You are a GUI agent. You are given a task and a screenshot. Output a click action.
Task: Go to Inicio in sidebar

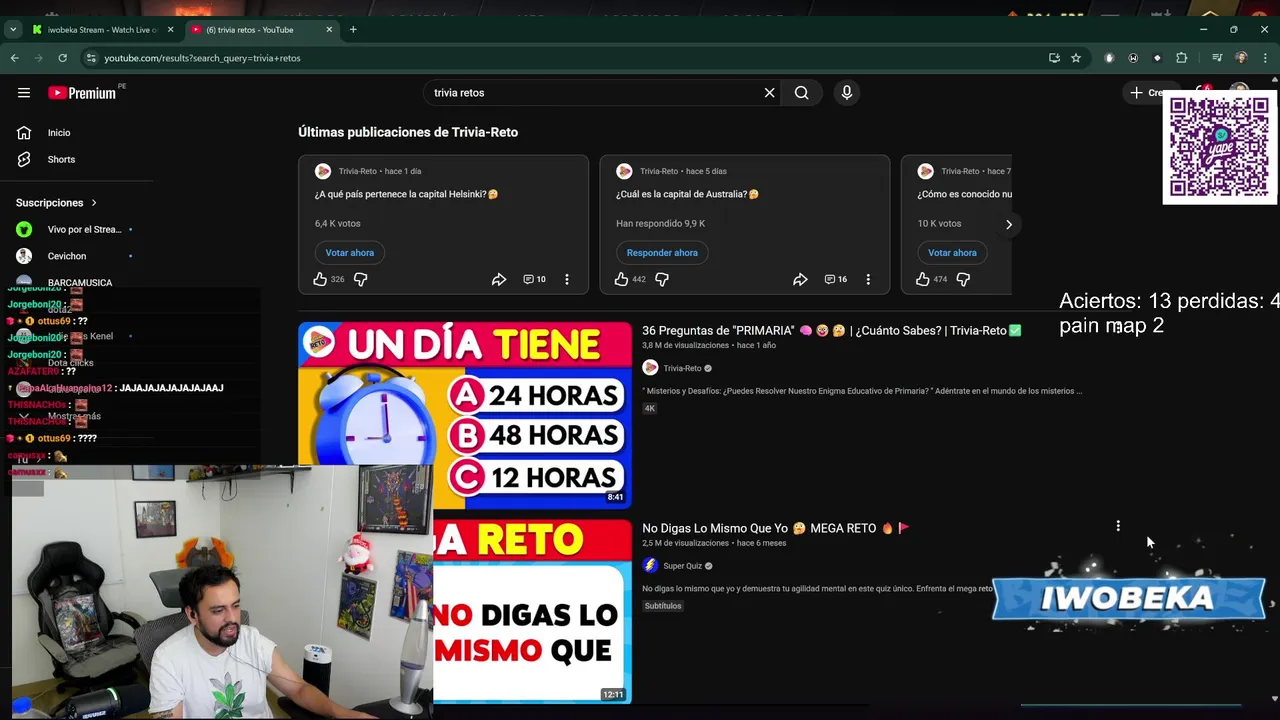point(59,133)
